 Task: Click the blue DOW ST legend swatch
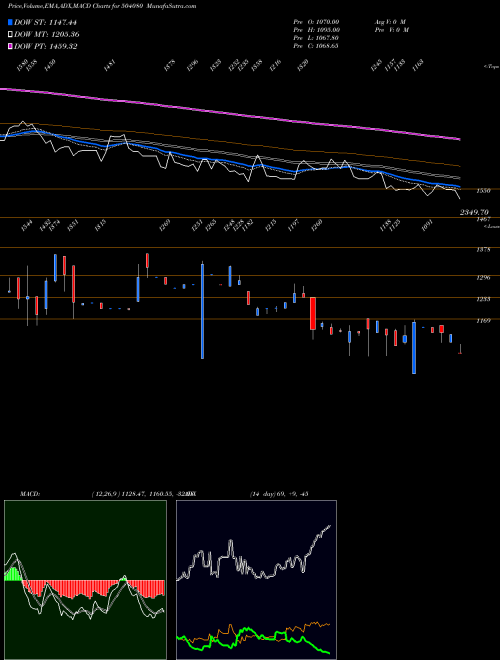[11, 22]
